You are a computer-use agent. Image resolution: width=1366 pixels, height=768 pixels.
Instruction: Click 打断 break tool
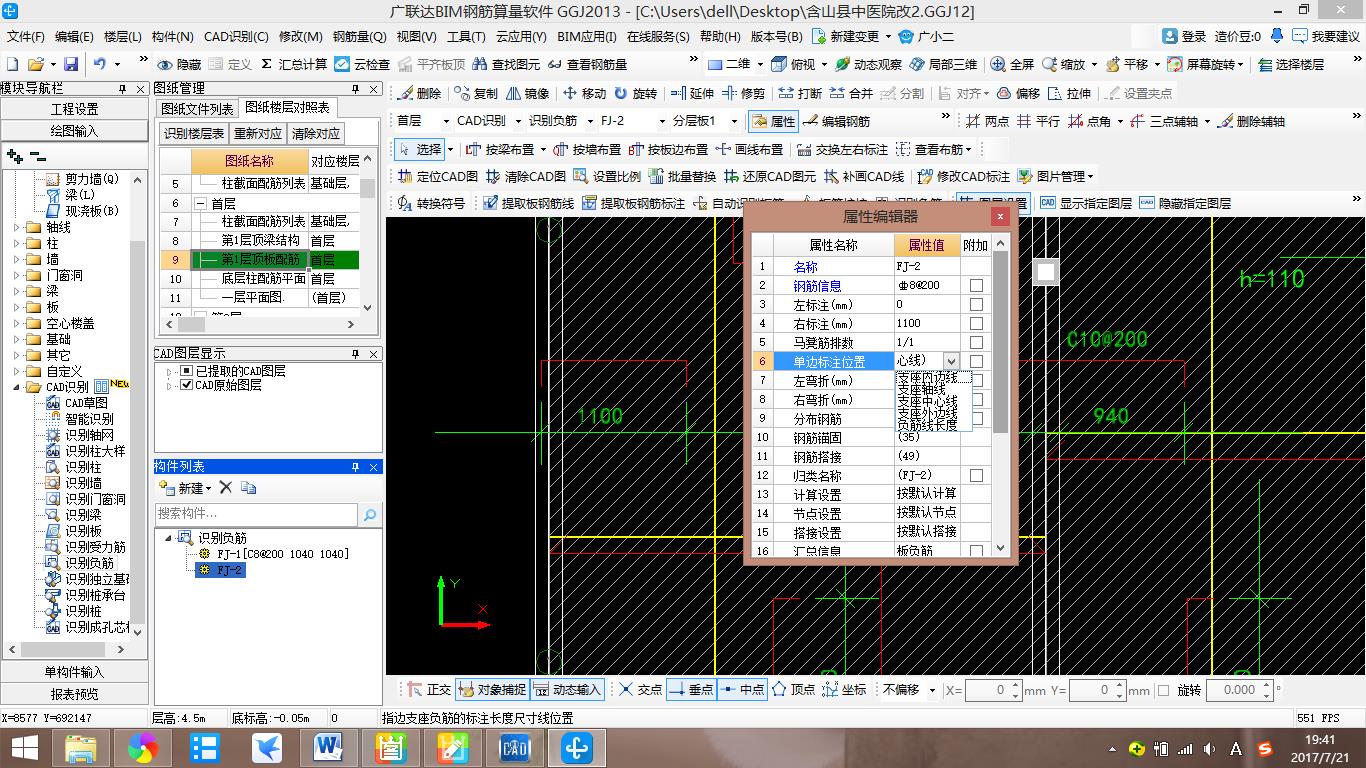pyautogui.click(x=800, y=93)
